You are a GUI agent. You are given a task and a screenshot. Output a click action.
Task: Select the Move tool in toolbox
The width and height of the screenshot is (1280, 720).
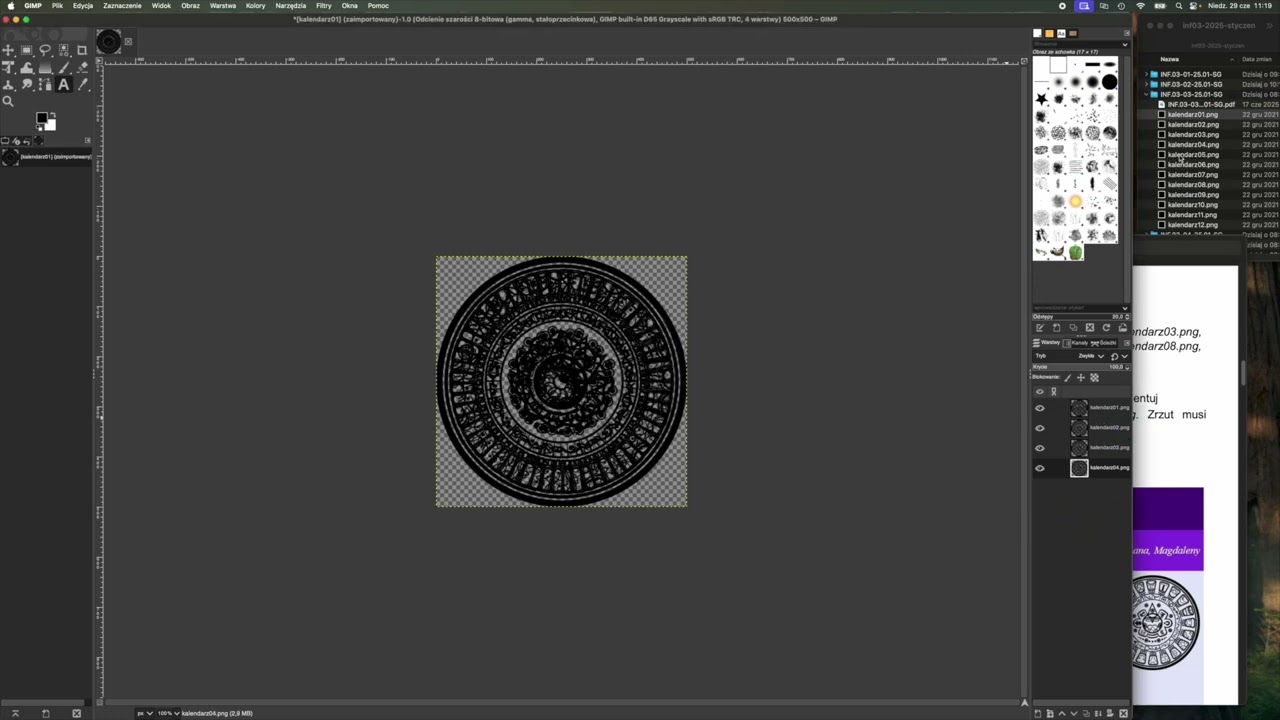[x=8, y=50]
